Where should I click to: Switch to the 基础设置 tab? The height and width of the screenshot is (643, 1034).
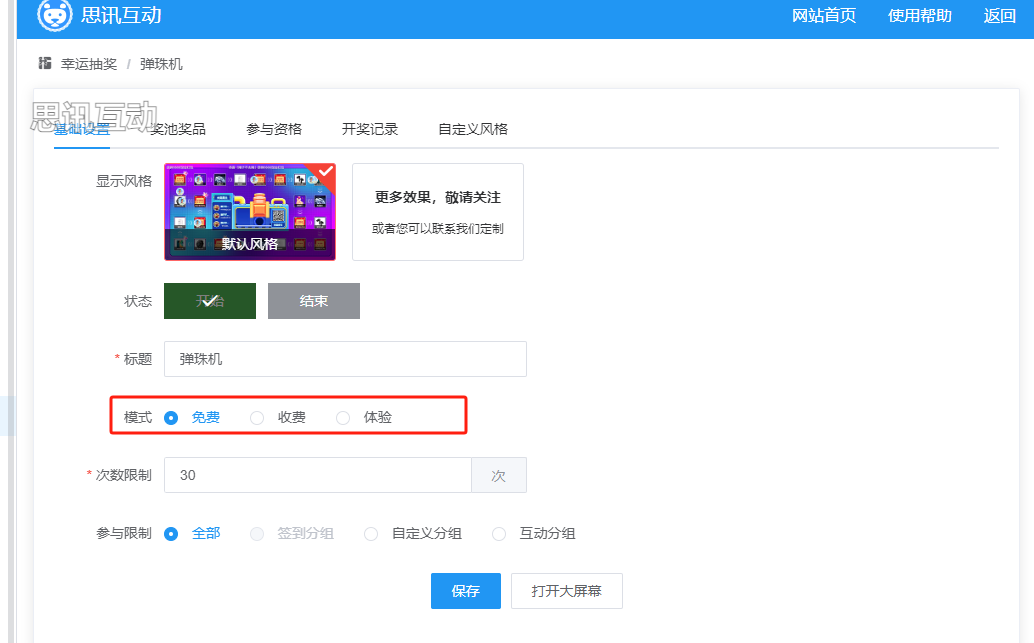pyautogui.click(x=82, y=129)
